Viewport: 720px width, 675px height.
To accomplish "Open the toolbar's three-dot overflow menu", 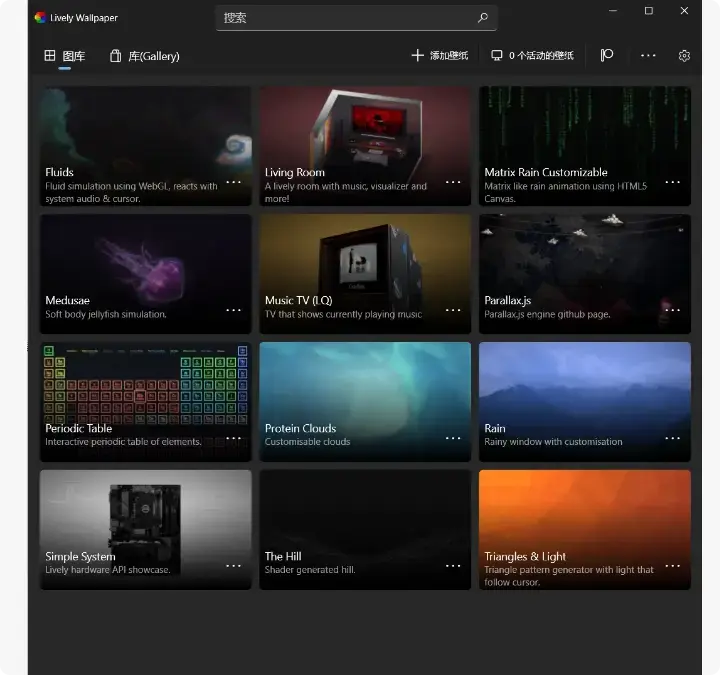I will tap(648, 56).
